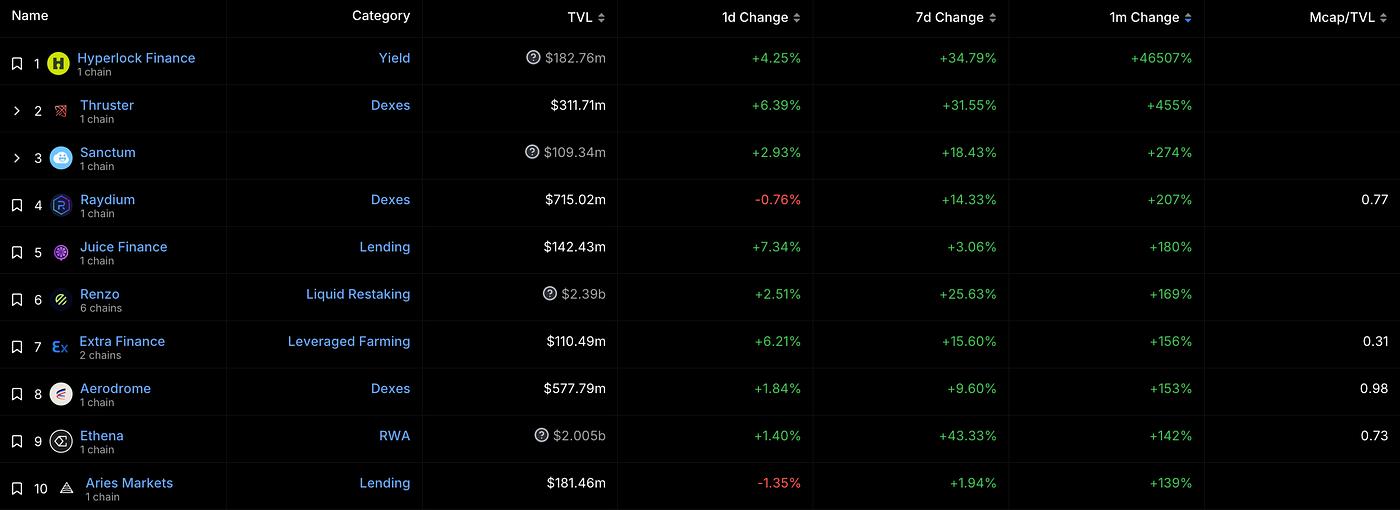Click the question mark beside Ethena TVL

pos(542,435)
